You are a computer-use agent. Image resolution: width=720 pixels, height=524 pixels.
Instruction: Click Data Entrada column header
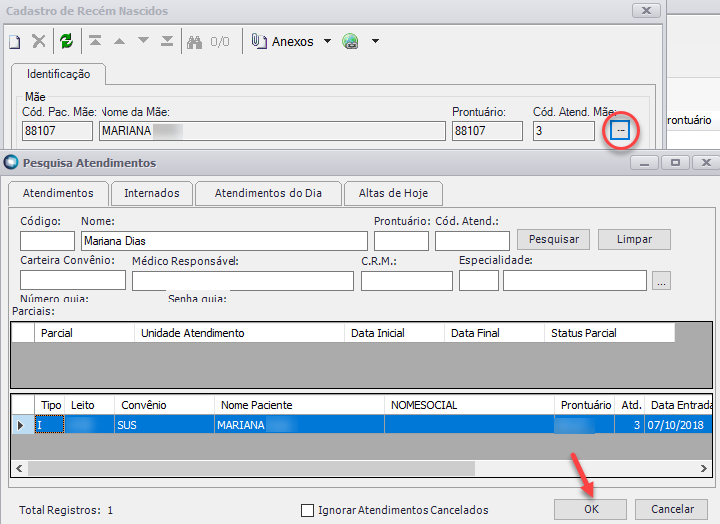[679, 405]
